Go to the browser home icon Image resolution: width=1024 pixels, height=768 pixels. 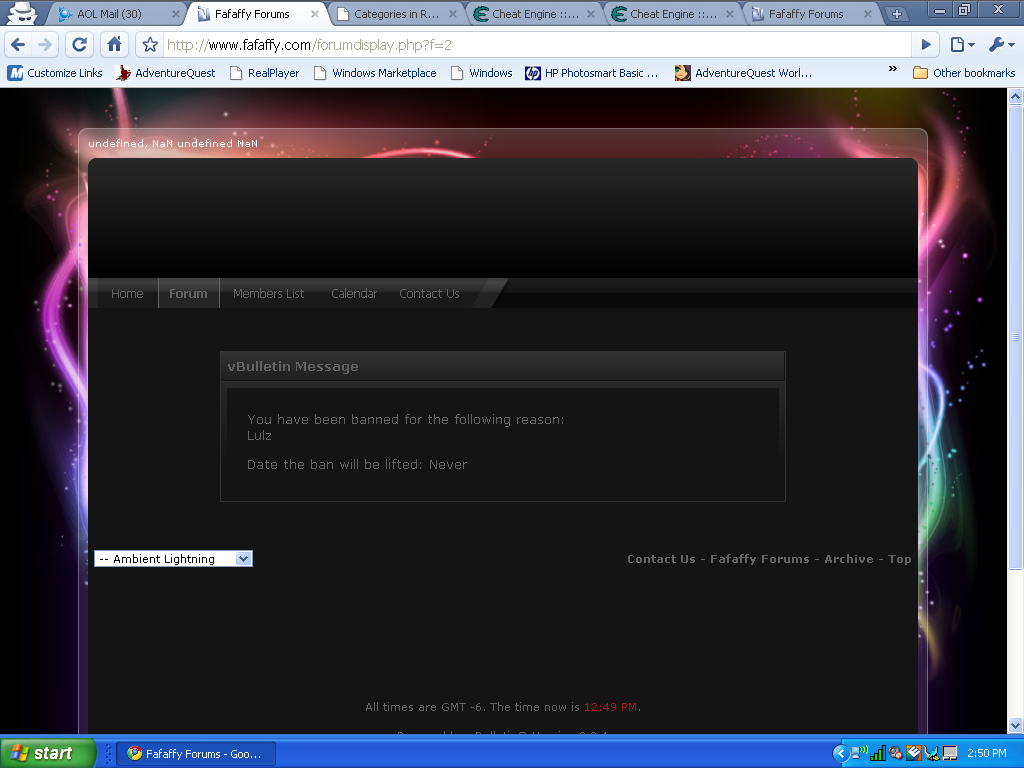(114, 44)
